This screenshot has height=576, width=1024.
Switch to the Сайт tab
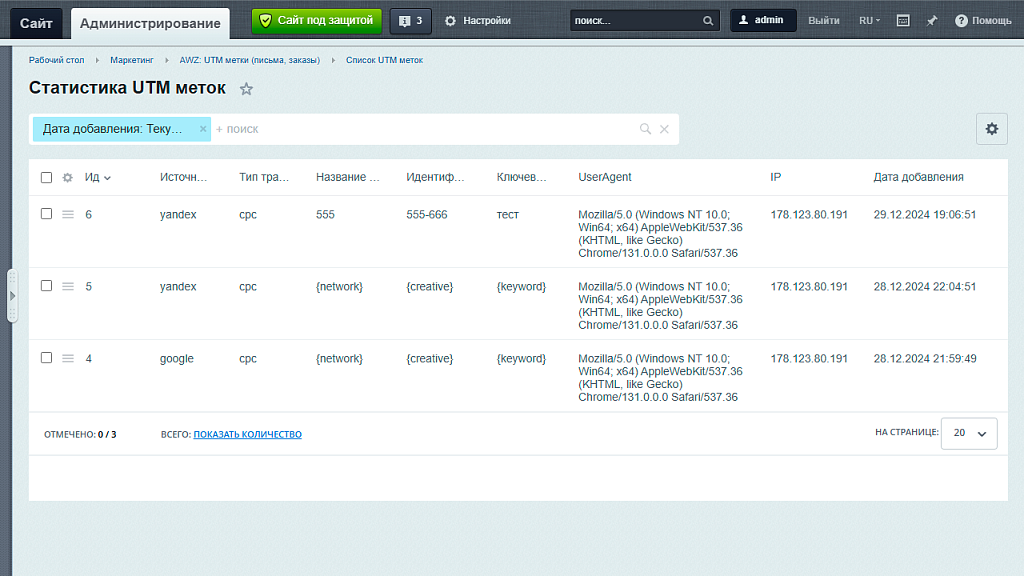[37, 23]
